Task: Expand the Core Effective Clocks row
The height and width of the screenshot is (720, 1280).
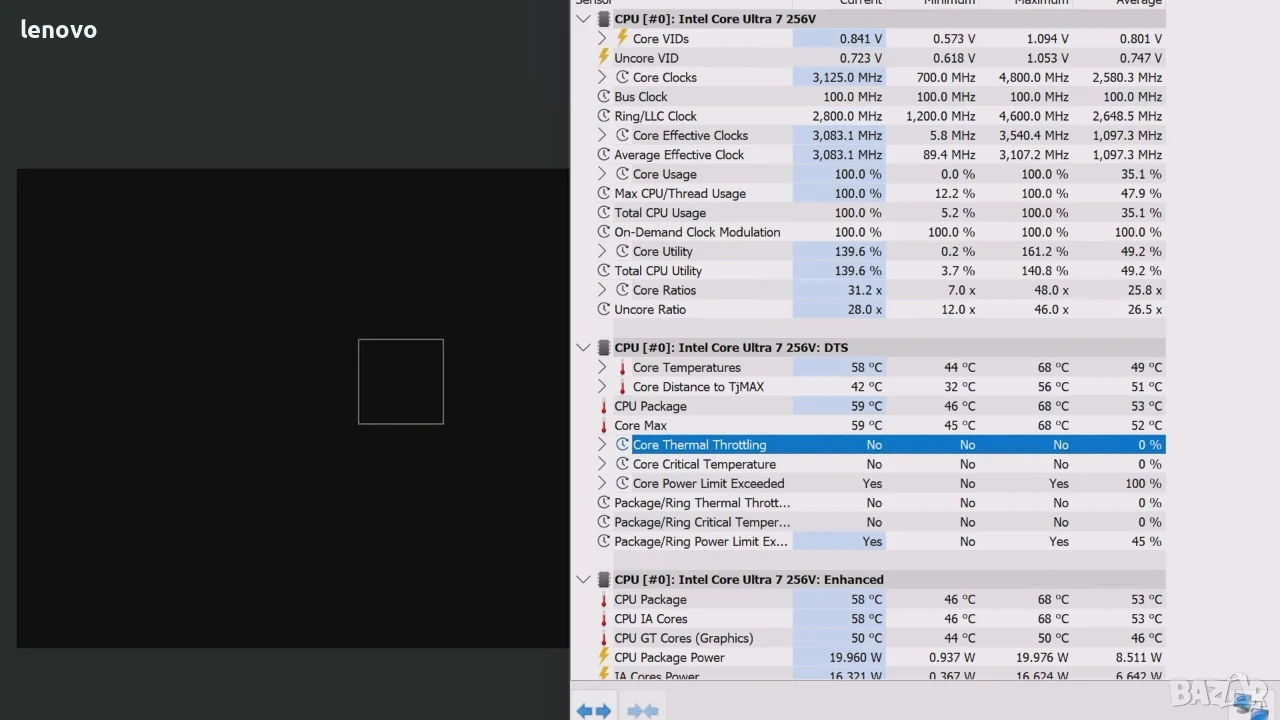Action: pos(602,135)
